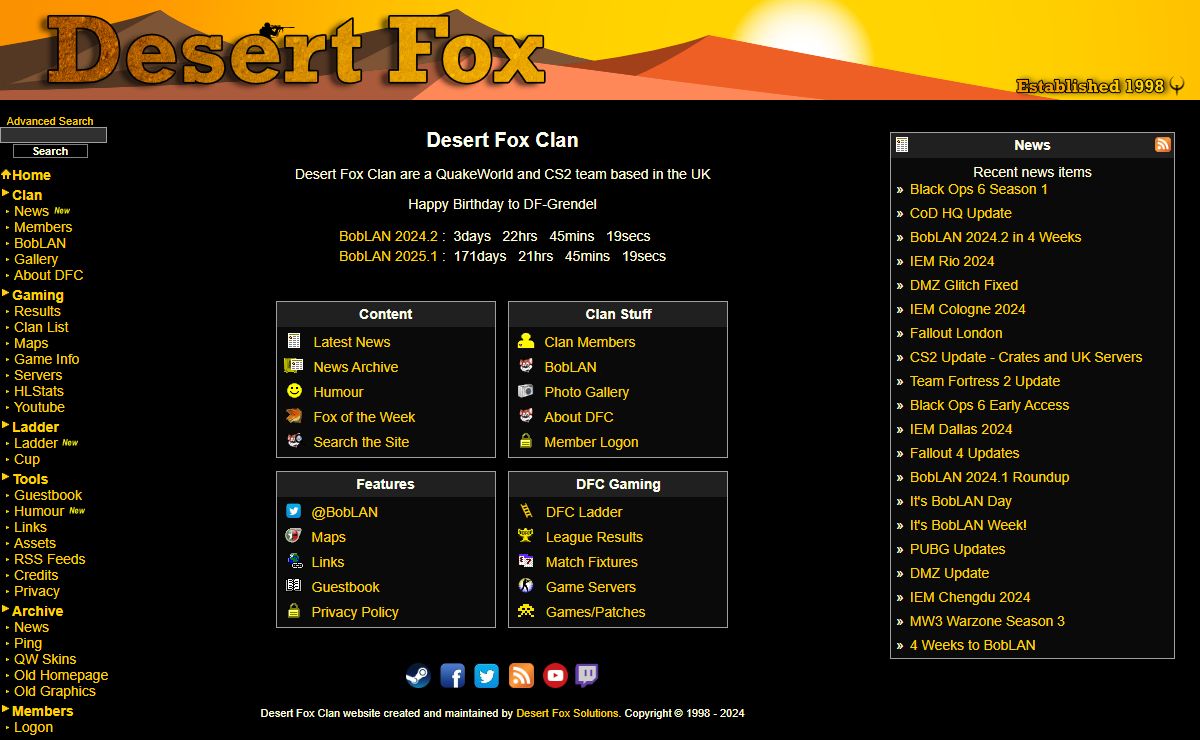Open the YouTube icon in the footer

(555, 676)
